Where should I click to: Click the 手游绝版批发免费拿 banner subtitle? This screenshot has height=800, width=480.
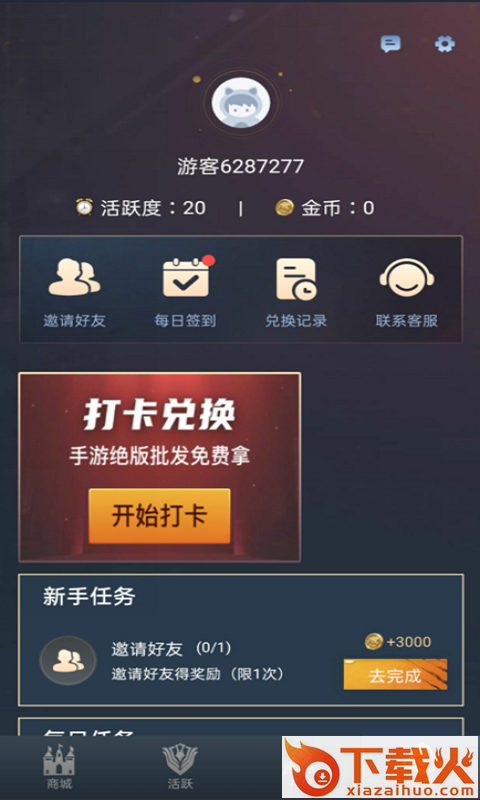tap(160, 457)
